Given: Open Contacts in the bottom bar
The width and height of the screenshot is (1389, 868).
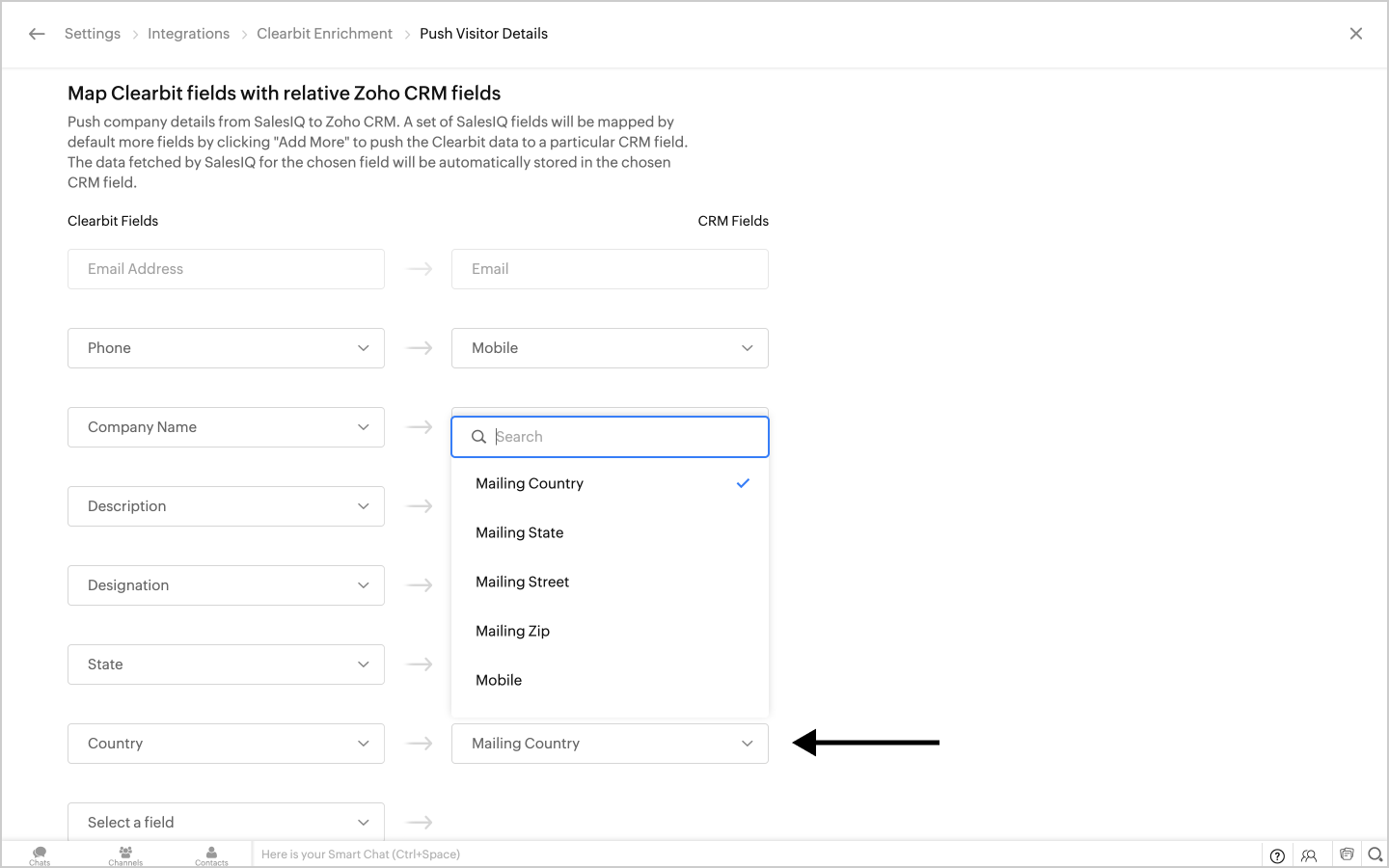Looking at the screenshot, I should (211, 855).
